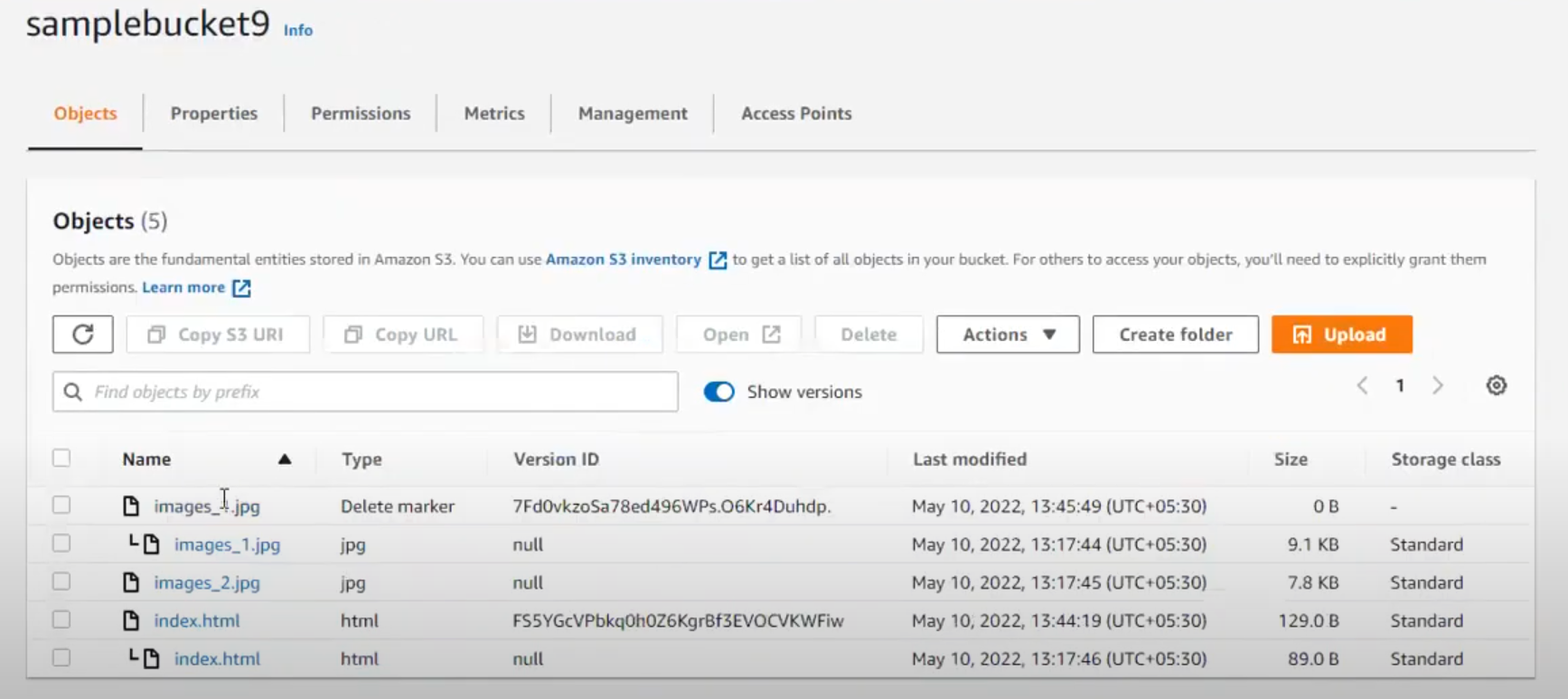Open nested images_1.jpg version link
The image size is (1568, 699).
pyautogui.click(x=228, y=544)
